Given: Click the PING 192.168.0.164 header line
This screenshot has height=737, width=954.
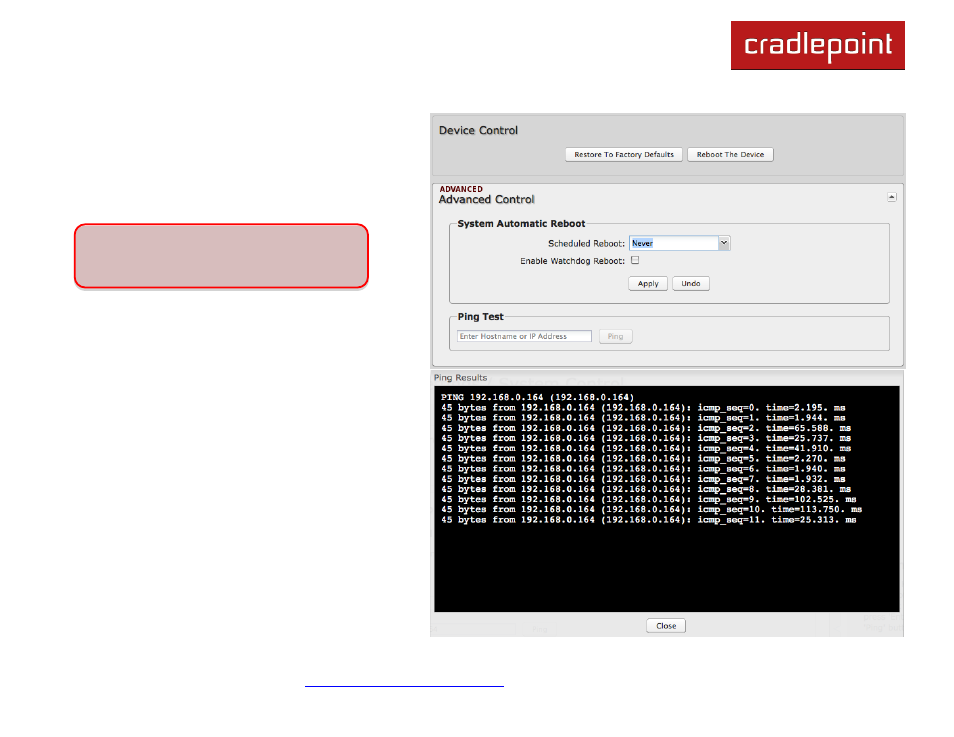Looking at the screenshot, I should pyautogui.click(x=537, y=397).
